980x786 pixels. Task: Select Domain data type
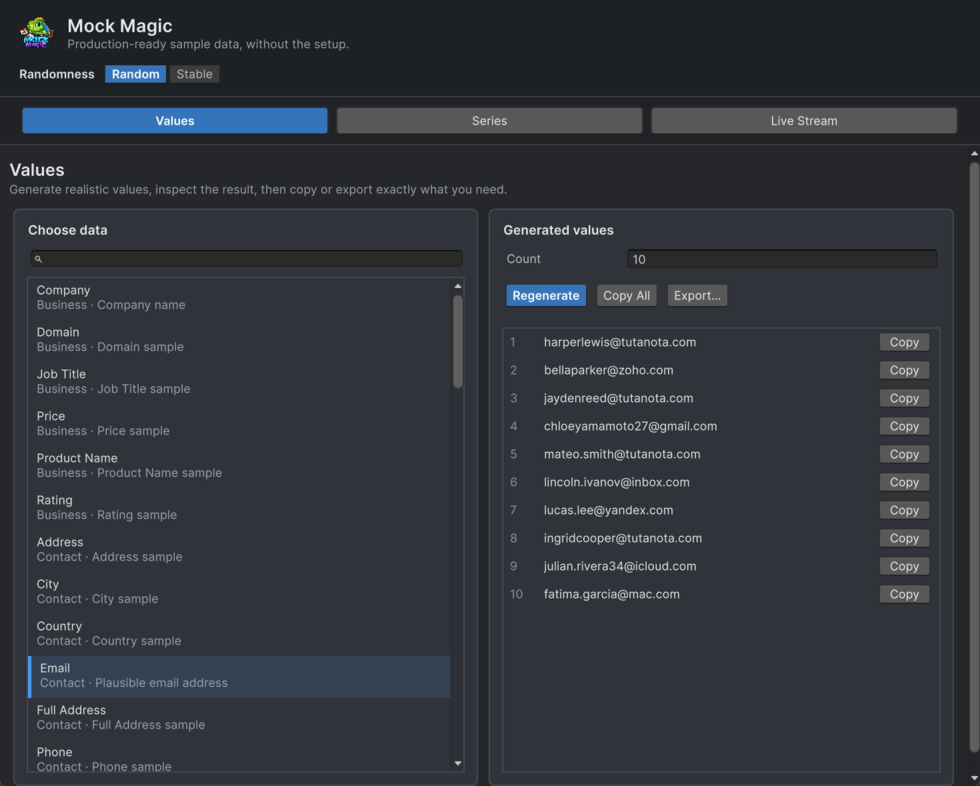coord(239,339)
